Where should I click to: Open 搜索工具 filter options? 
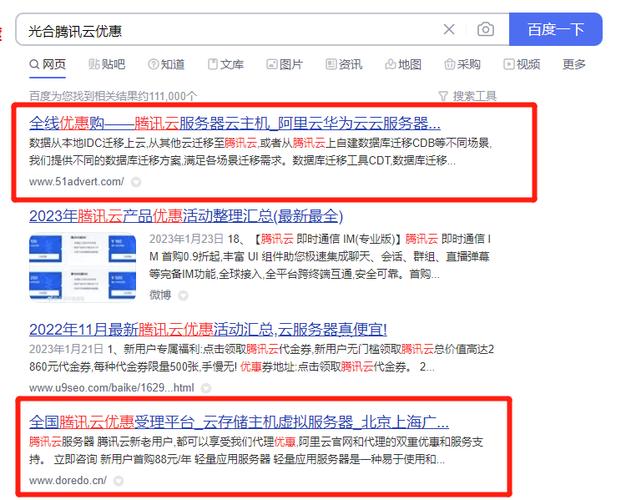[x=474, y=96]
